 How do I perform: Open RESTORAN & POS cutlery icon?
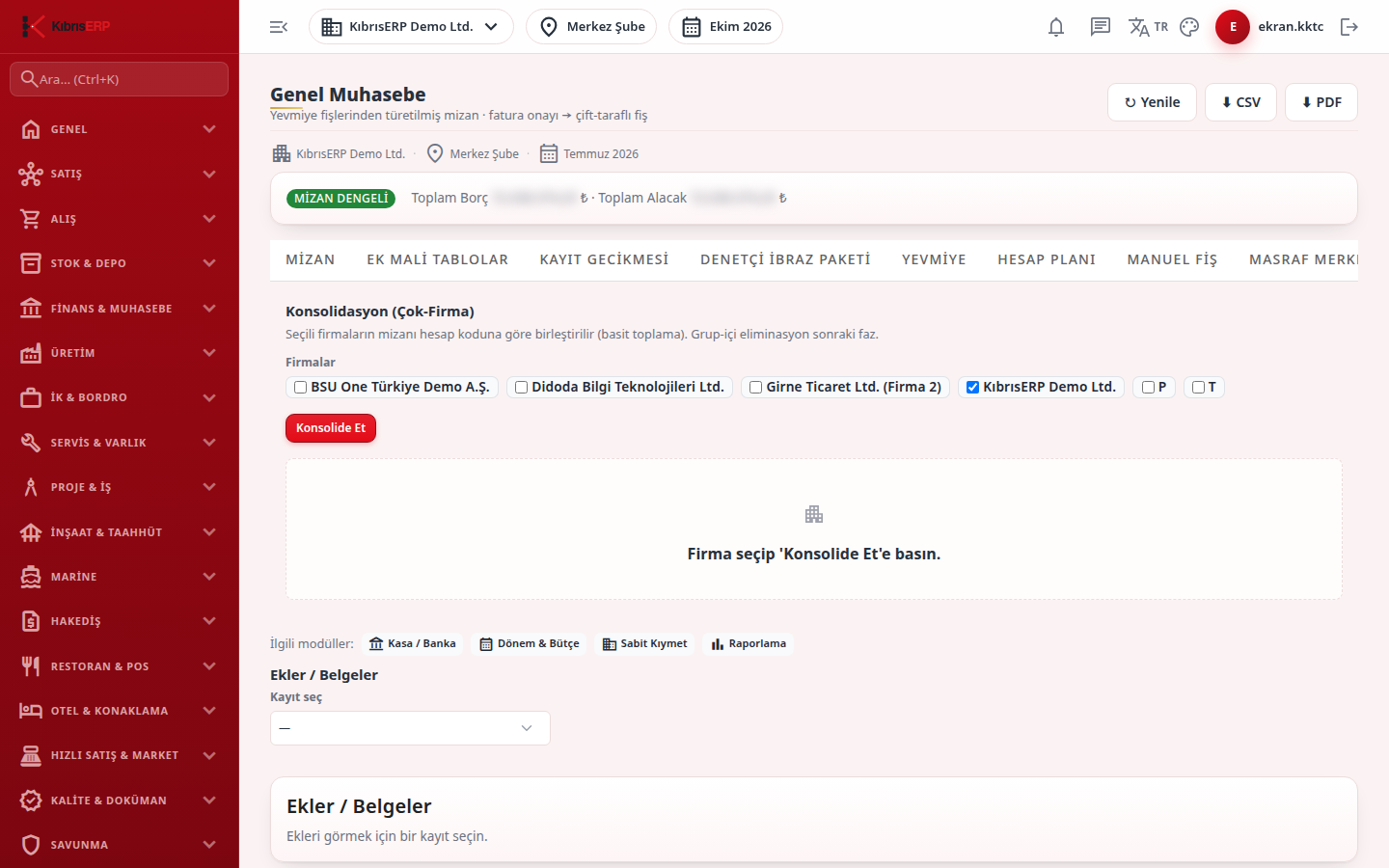(x=31, y=666)
